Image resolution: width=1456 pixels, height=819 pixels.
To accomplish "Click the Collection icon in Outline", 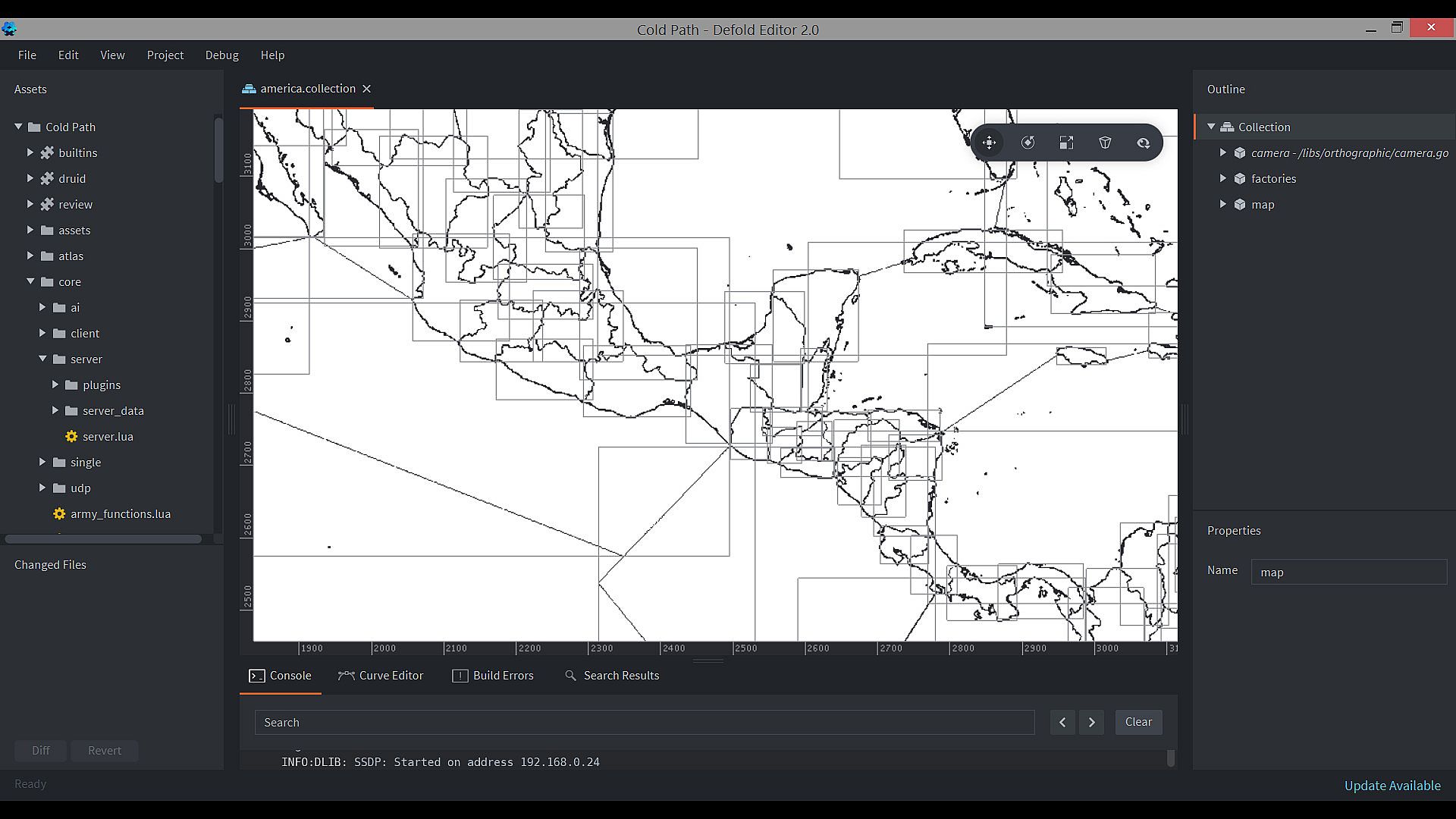I will click(x=1227, y=127).
